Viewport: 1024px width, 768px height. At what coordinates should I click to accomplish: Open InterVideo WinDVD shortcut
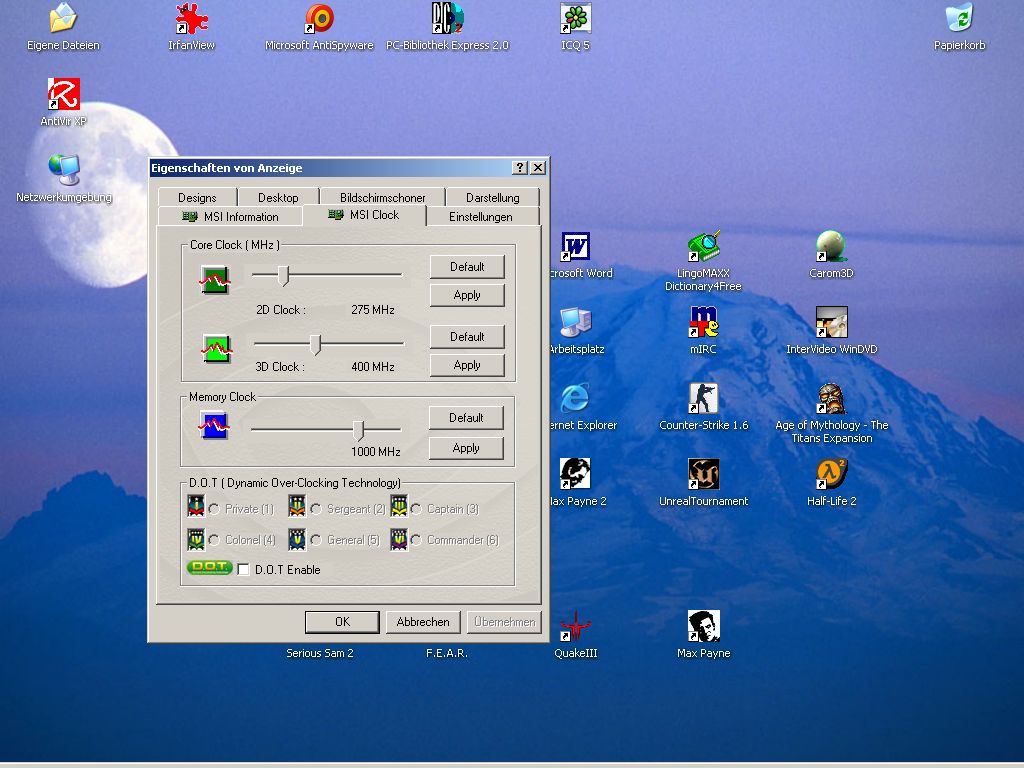click(x=831, y=323)
